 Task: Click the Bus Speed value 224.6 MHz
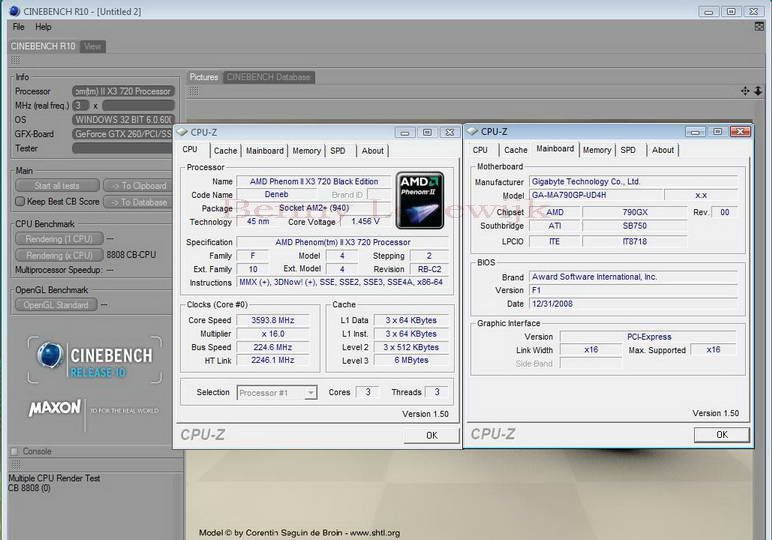tap(273, 347)
